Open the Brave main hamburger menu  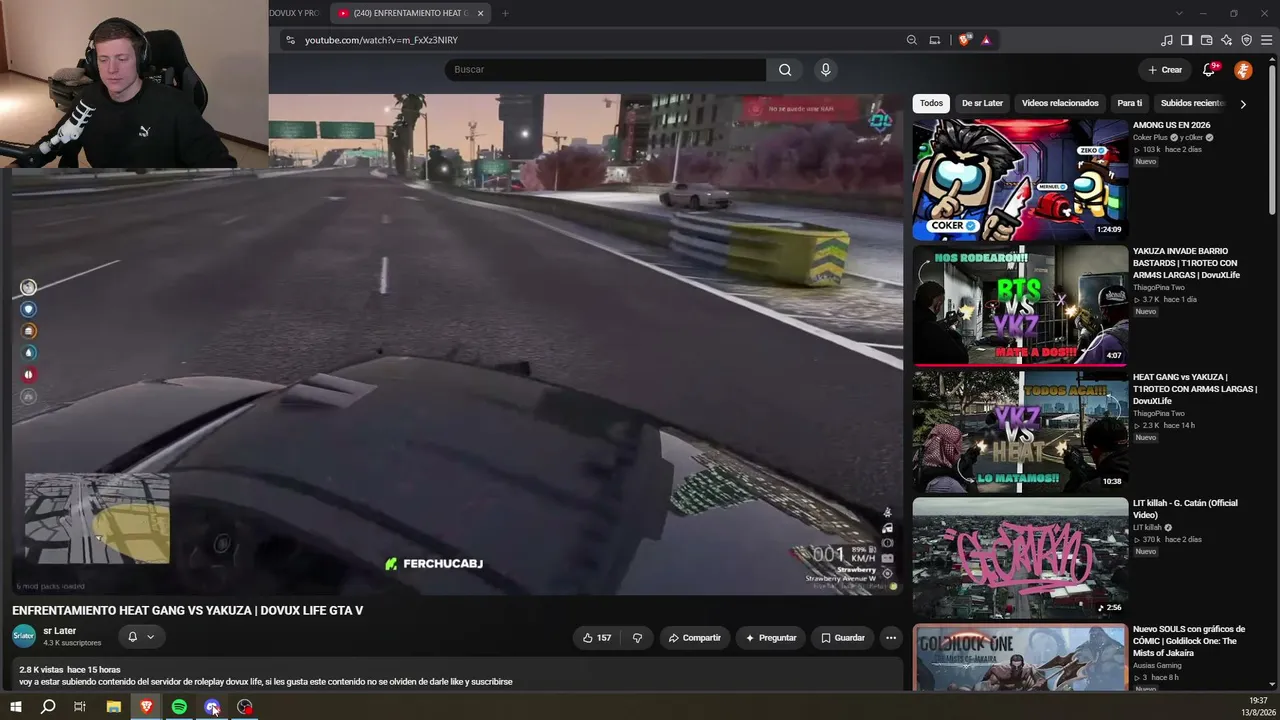[1267, 40]
